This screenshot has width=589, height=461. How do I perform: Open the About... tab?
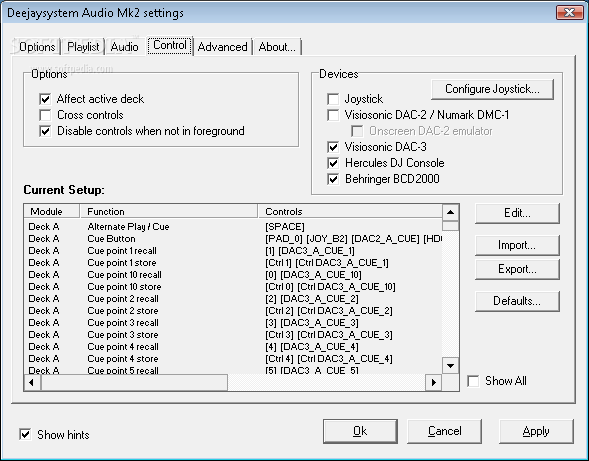[277, 47]
